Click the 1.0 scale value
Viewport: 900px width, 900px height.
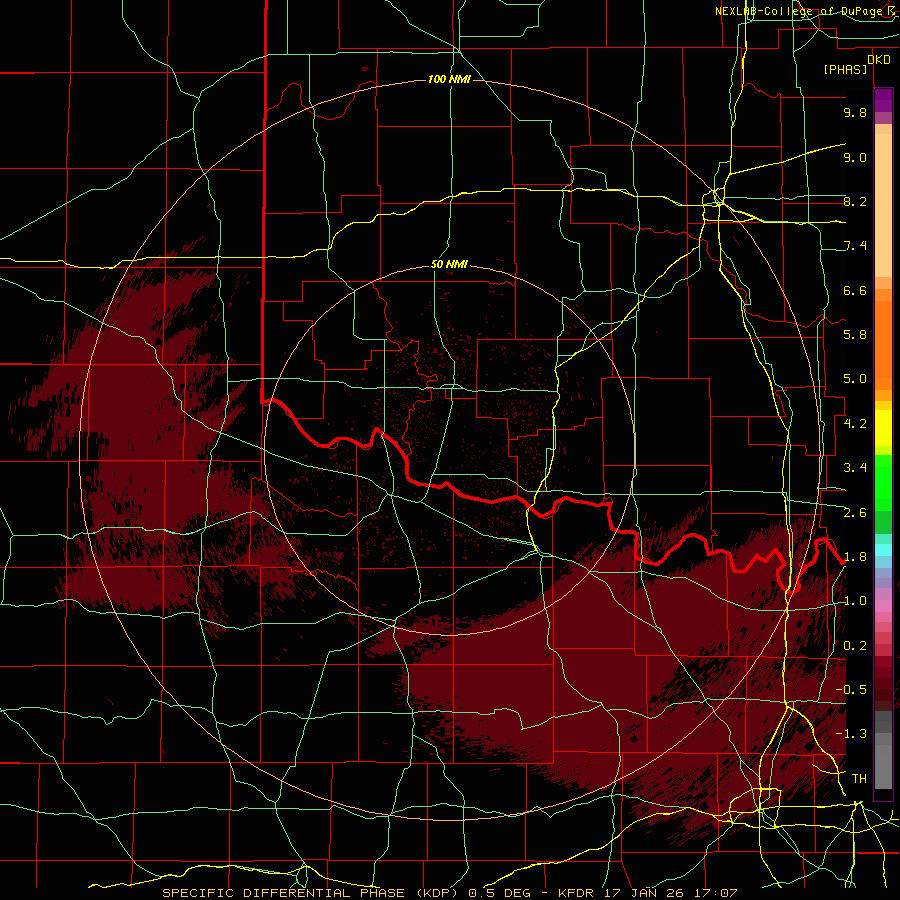click(855, 601)
